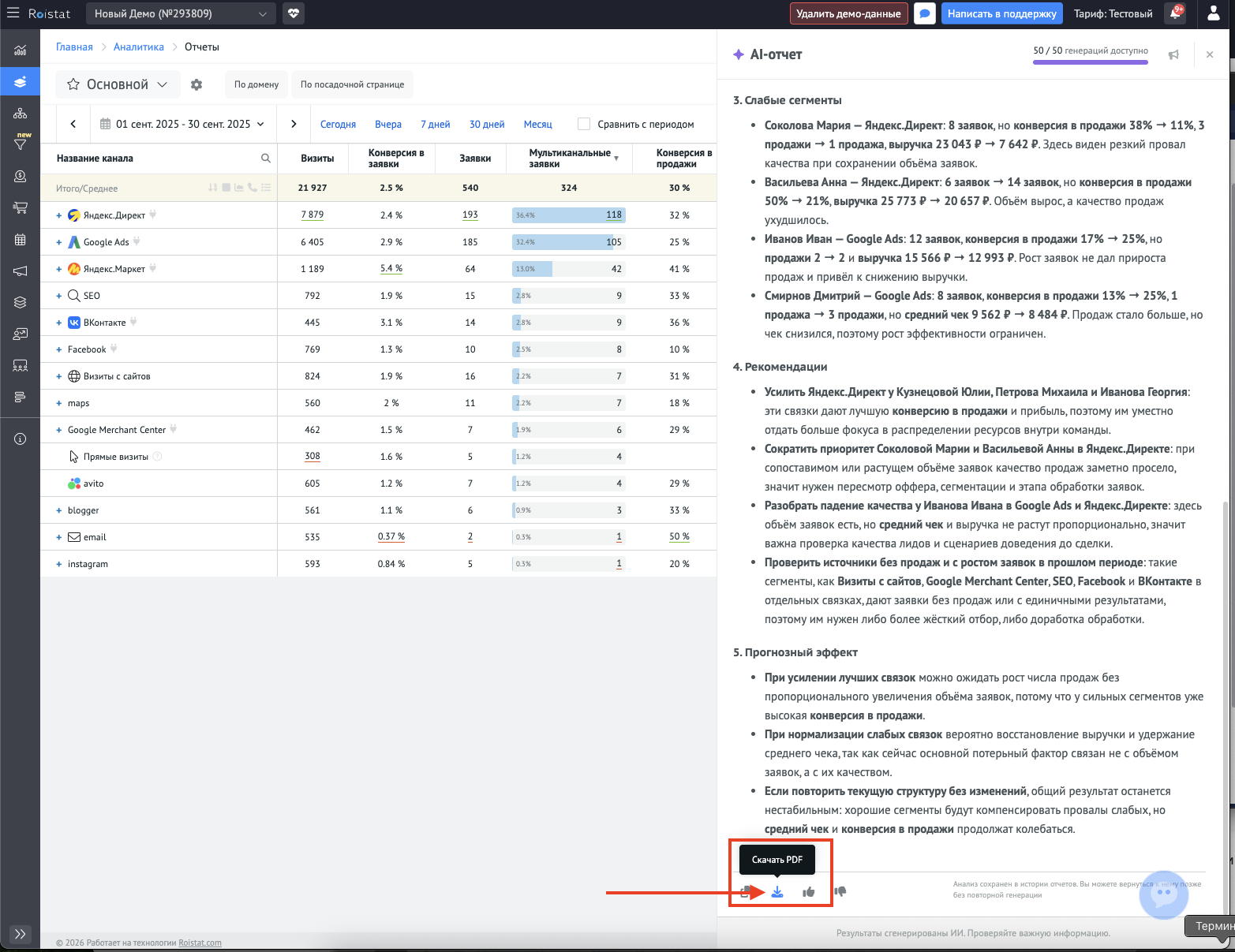Expand the ВКонтакте channel row
1235x952 pixels.
pos(58,323)
